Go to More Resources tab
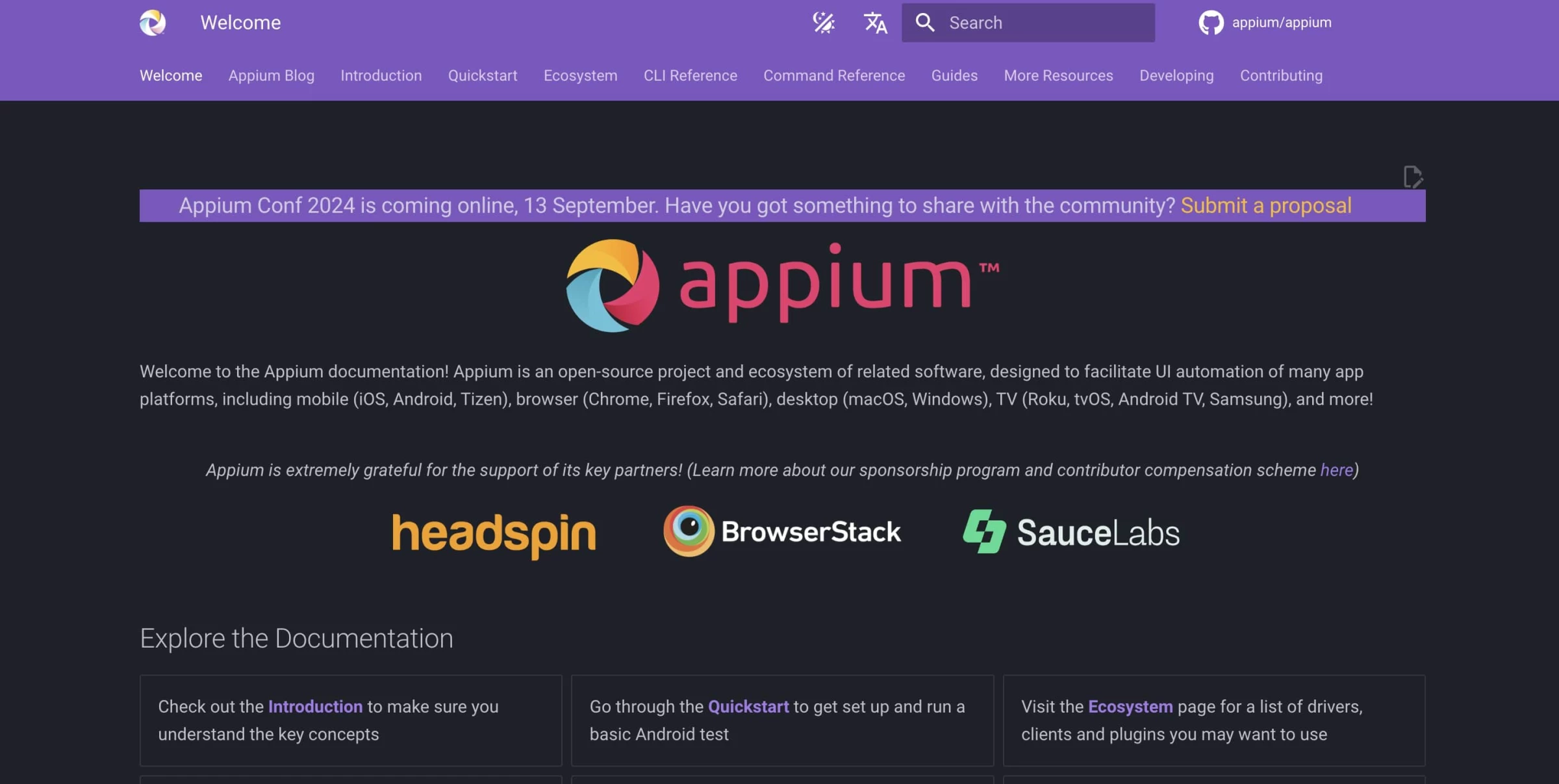Image resolution: width=1559 pixels, height=784 pixels. pos(1058,75)
